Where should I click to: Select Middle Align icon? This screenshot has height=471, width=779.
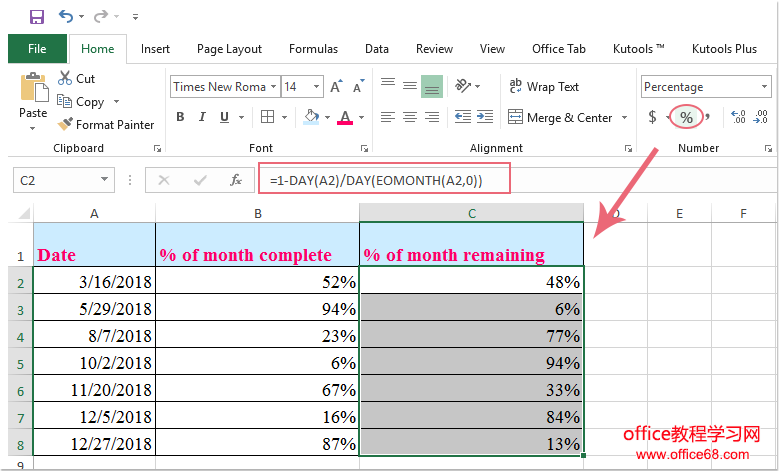pos(410,86)
